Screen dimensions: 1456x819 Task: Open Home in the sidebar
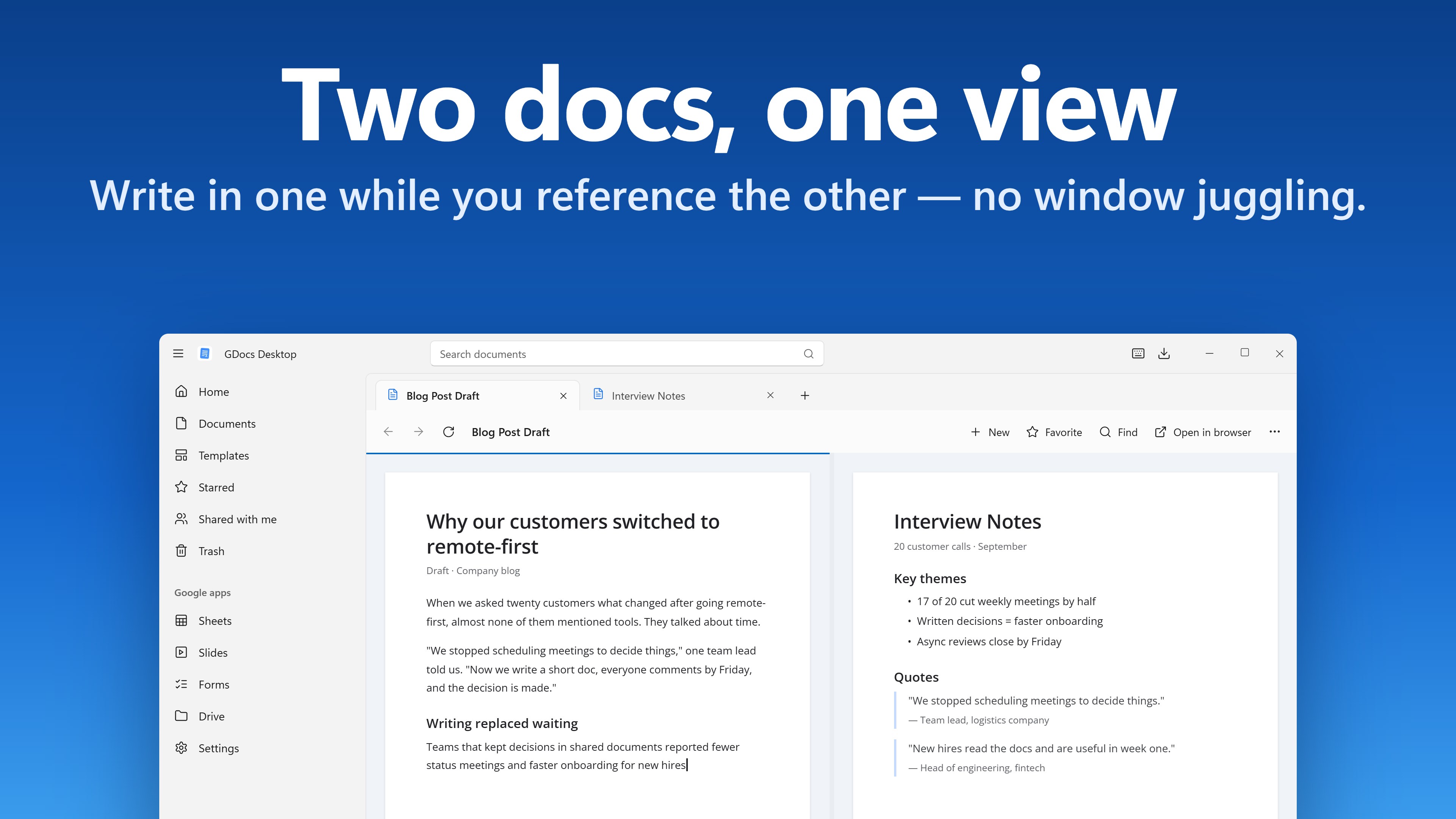[x=263, y=392]
